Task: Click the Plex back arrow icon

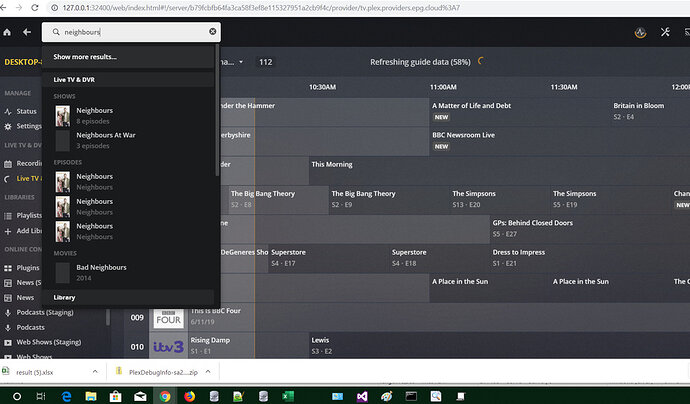Action: tap(27, 32)
